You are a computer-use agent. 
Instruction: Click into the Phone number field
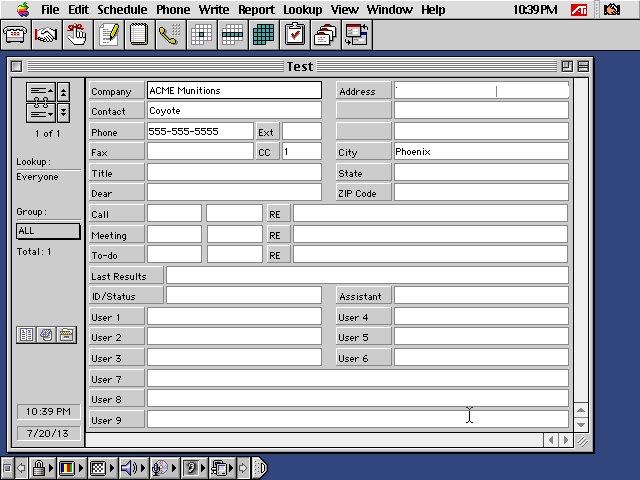click(199, 132)
